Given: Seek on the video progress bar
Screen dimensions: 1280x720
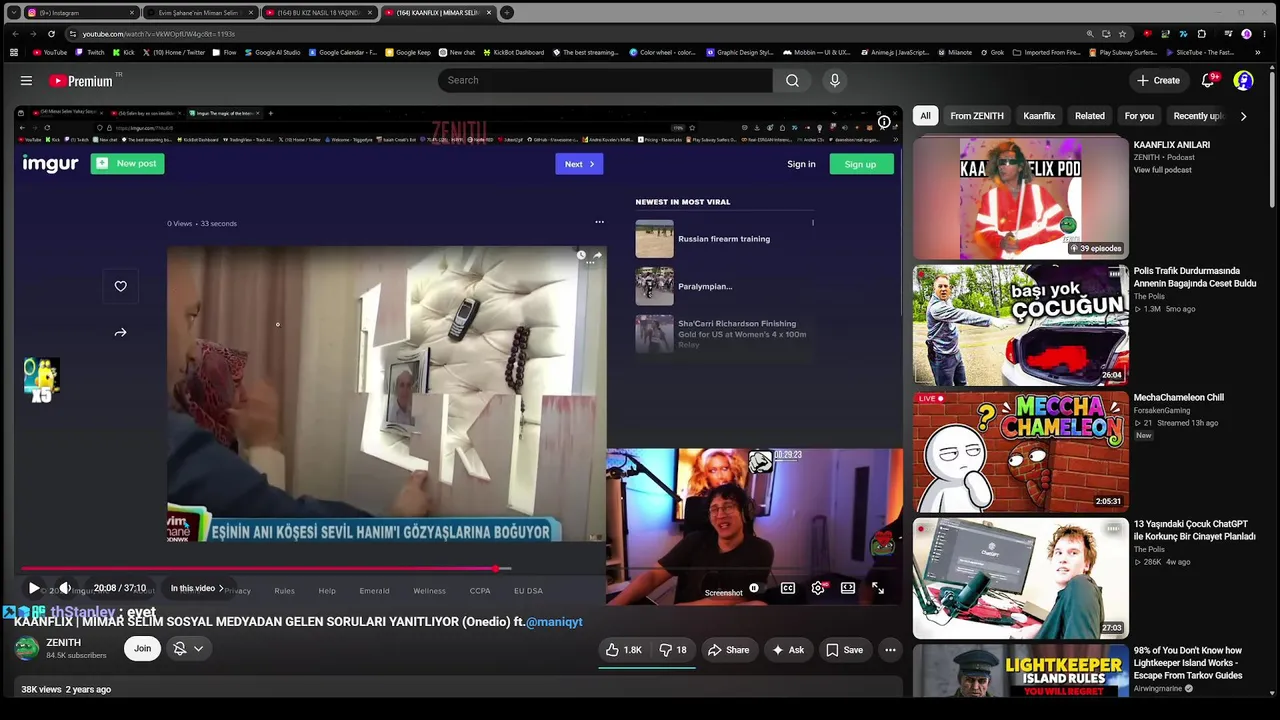Looking at the screenshot, I should (x=458, y=569).
